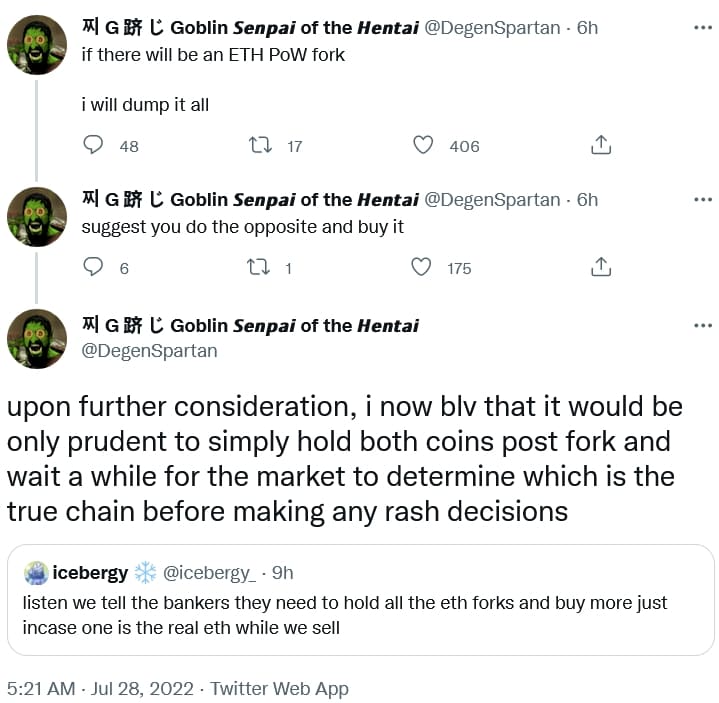This screenshot has height=703, width=719.
Task: Open @DegenSpartan handle under main tweet
Action: point(149,351)
